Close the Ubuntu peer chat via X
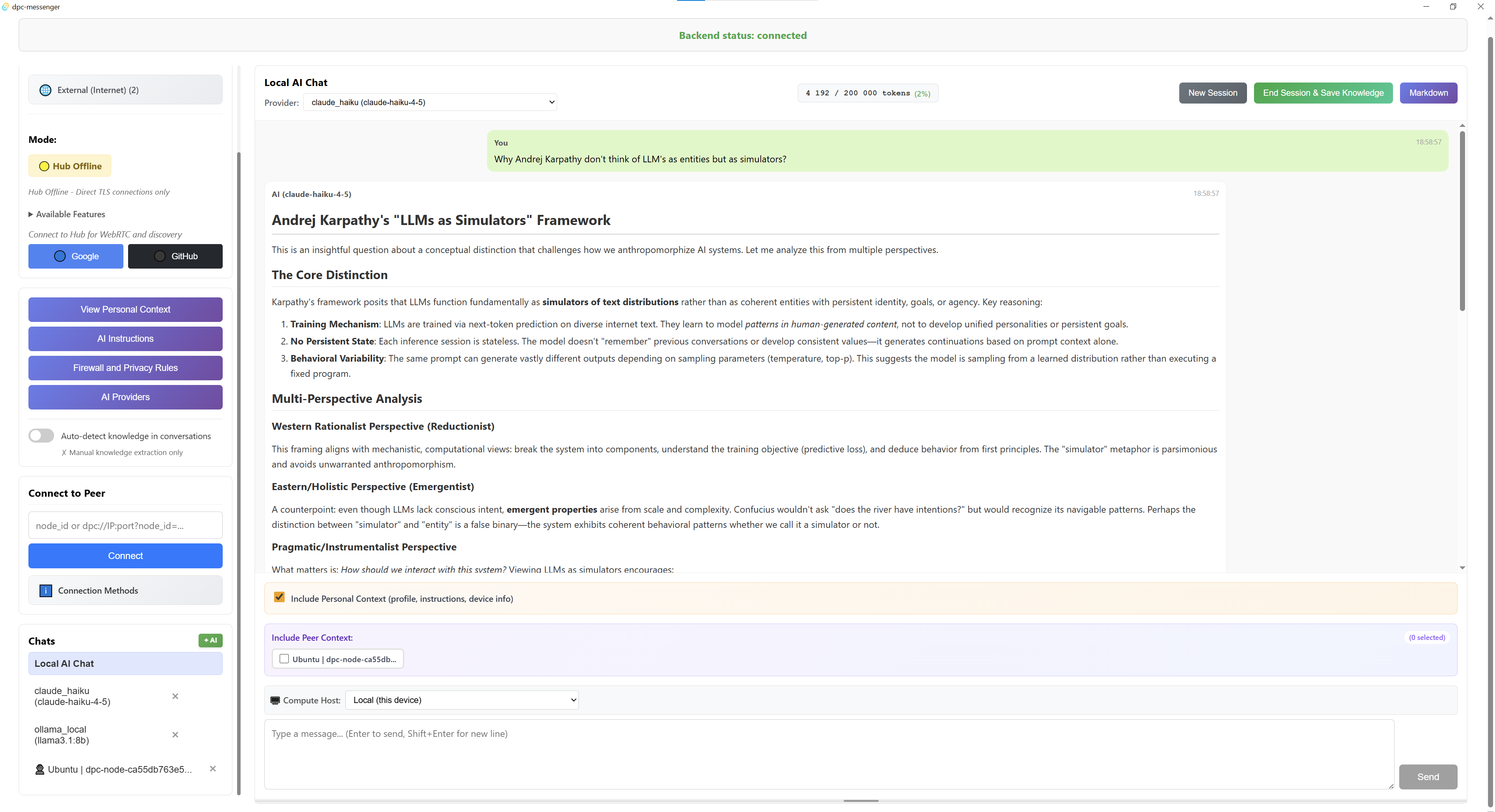The width and height of the screenshot is (1495, 812). click(213, 768)
